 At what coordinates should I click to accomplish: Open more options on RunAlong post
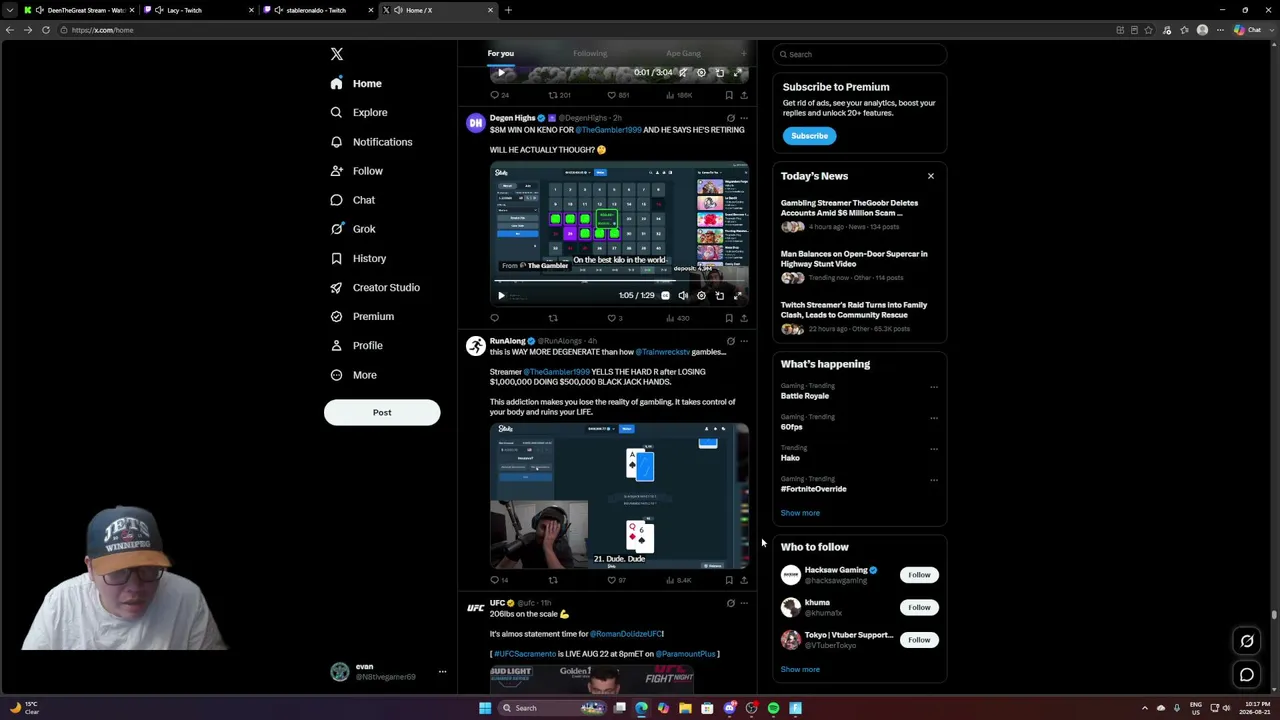coord(743,341)
